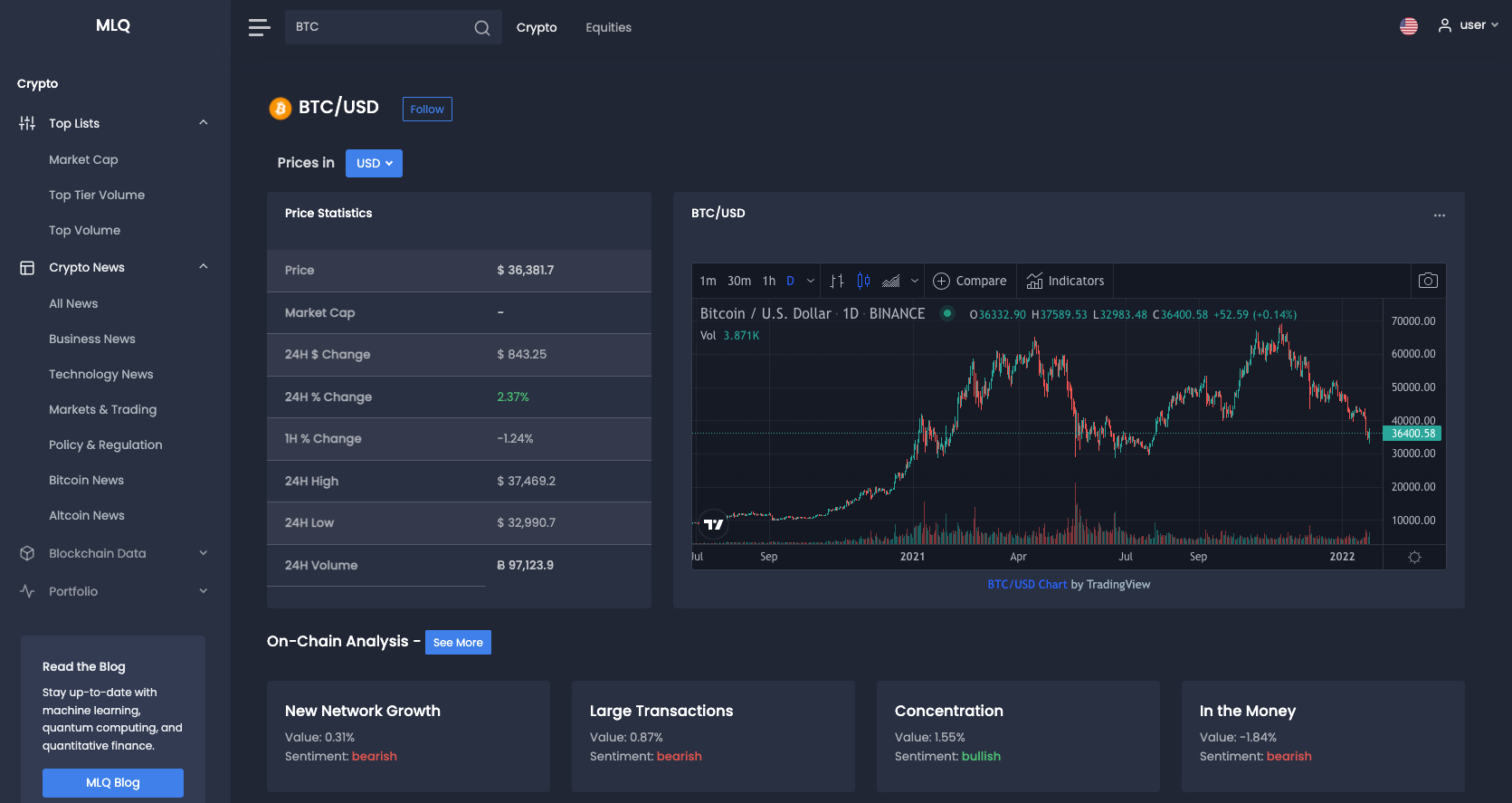Click the MLQ logo
Screen dimensions: 1512x803
[113, 25]
